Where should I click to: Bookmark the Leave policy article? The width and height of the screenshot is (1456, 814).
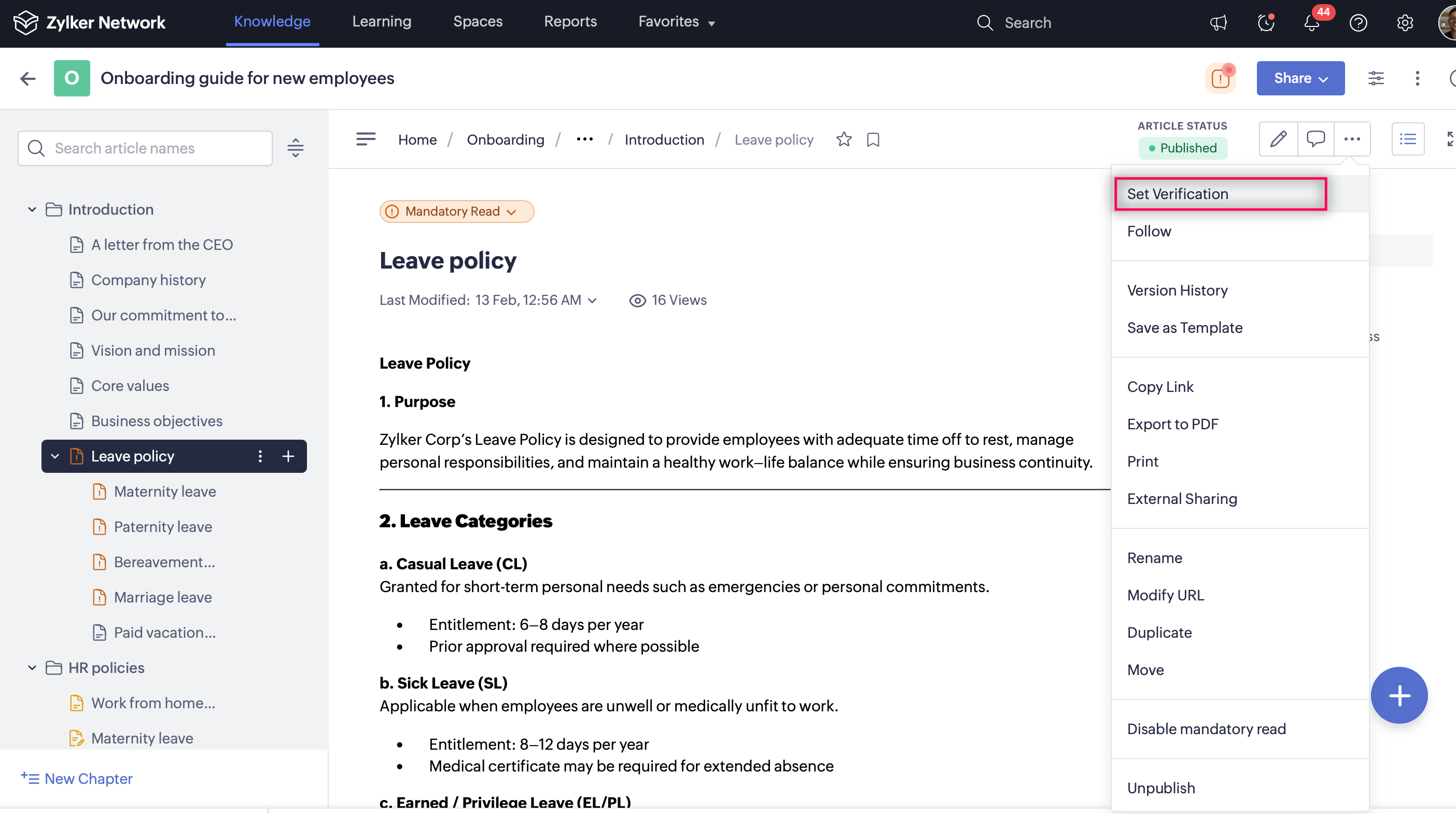pyautogui.click(x=873, y=139)
